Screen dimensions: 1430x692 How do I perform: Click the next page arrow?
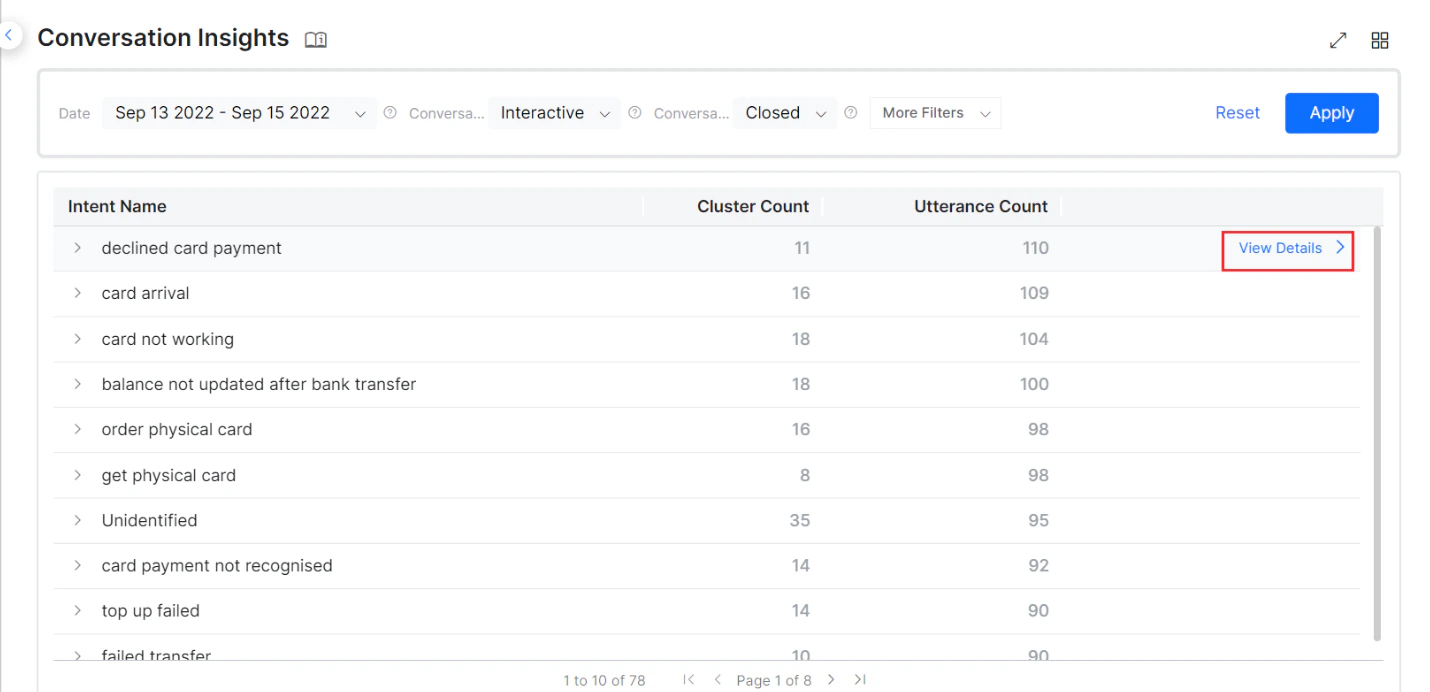pyautogui.click(x=831, y=679)
